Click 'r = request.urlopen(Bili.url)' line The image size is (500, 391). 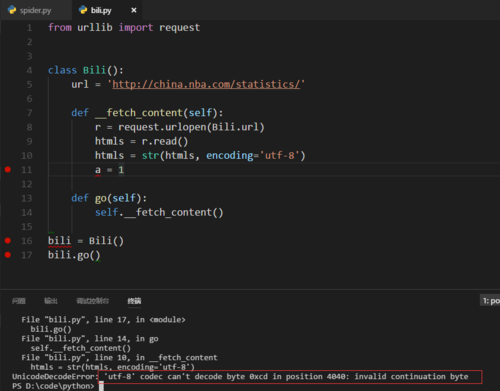pos(180,127)
